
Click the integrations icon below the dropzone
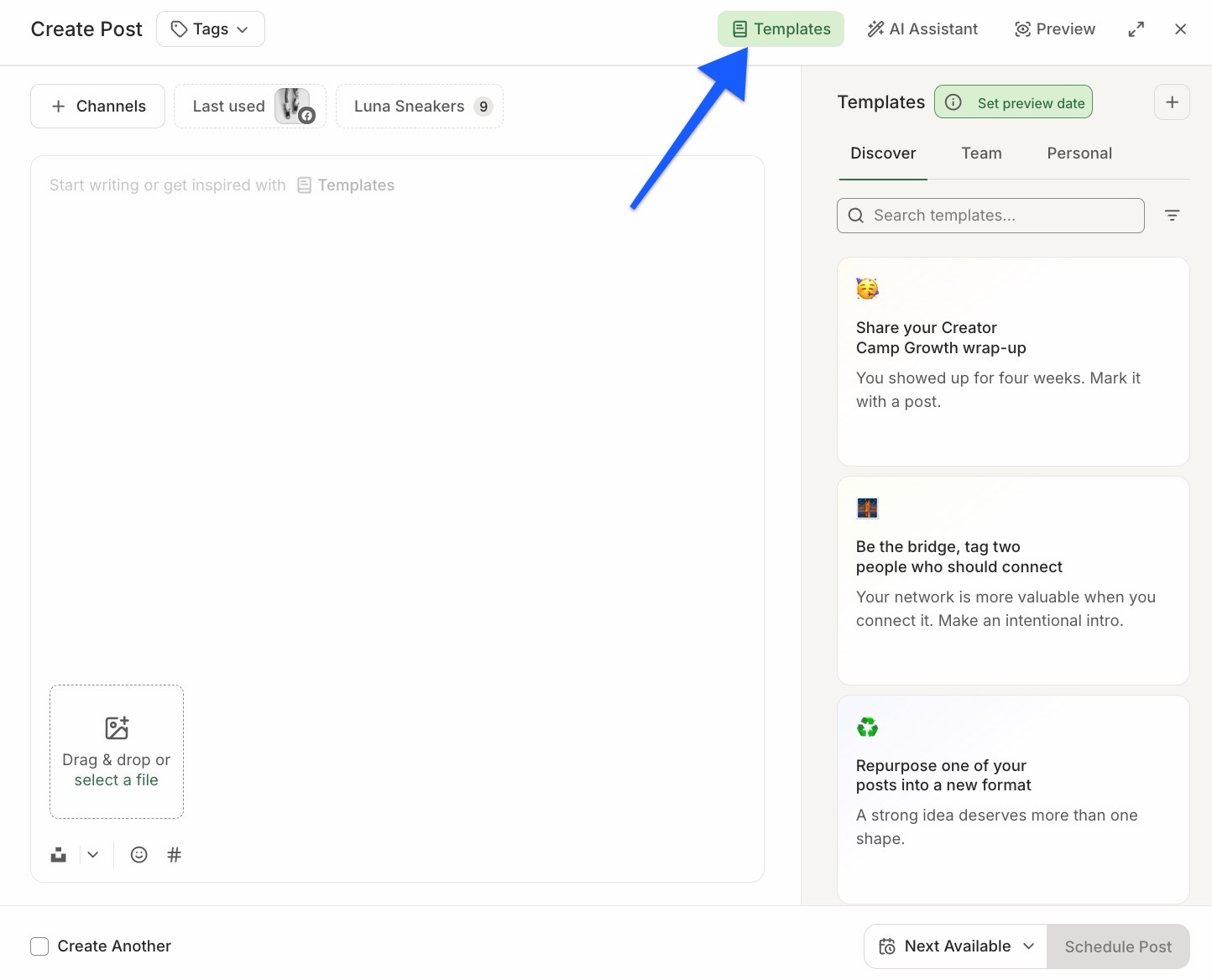click(x=59, y=855)
